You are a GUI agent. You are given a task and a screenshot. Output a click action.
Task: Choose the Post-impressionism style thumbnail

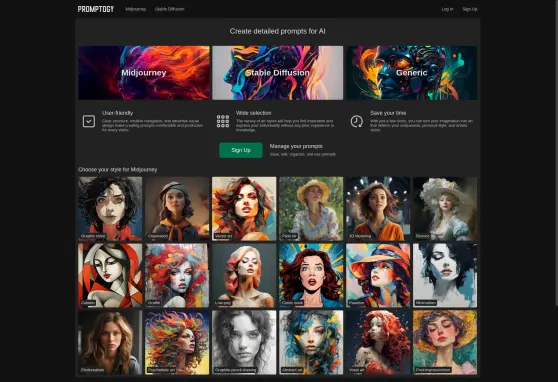click(445, 342)
